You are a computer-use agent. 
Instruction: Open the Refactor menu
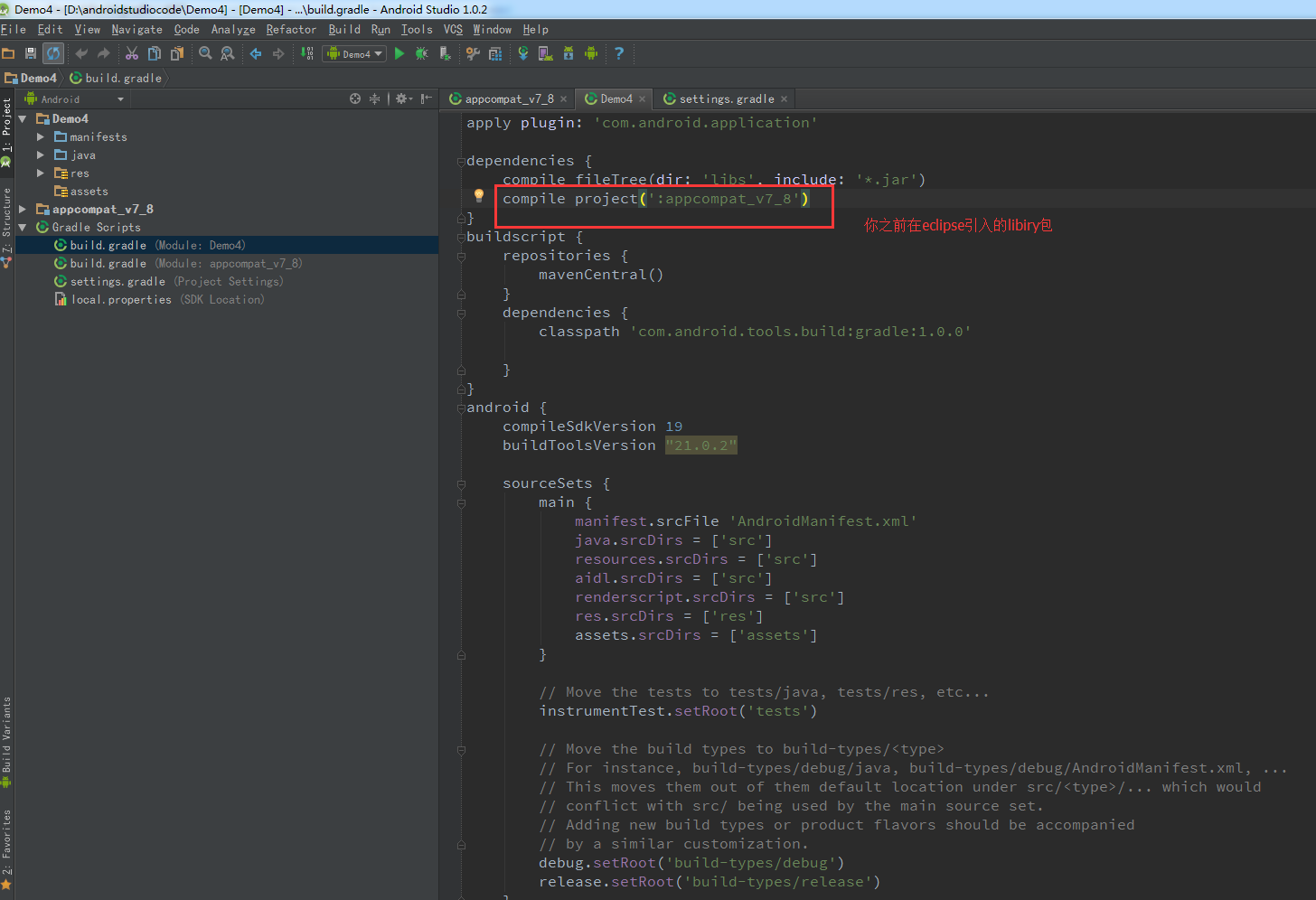[x=291, y=30]
